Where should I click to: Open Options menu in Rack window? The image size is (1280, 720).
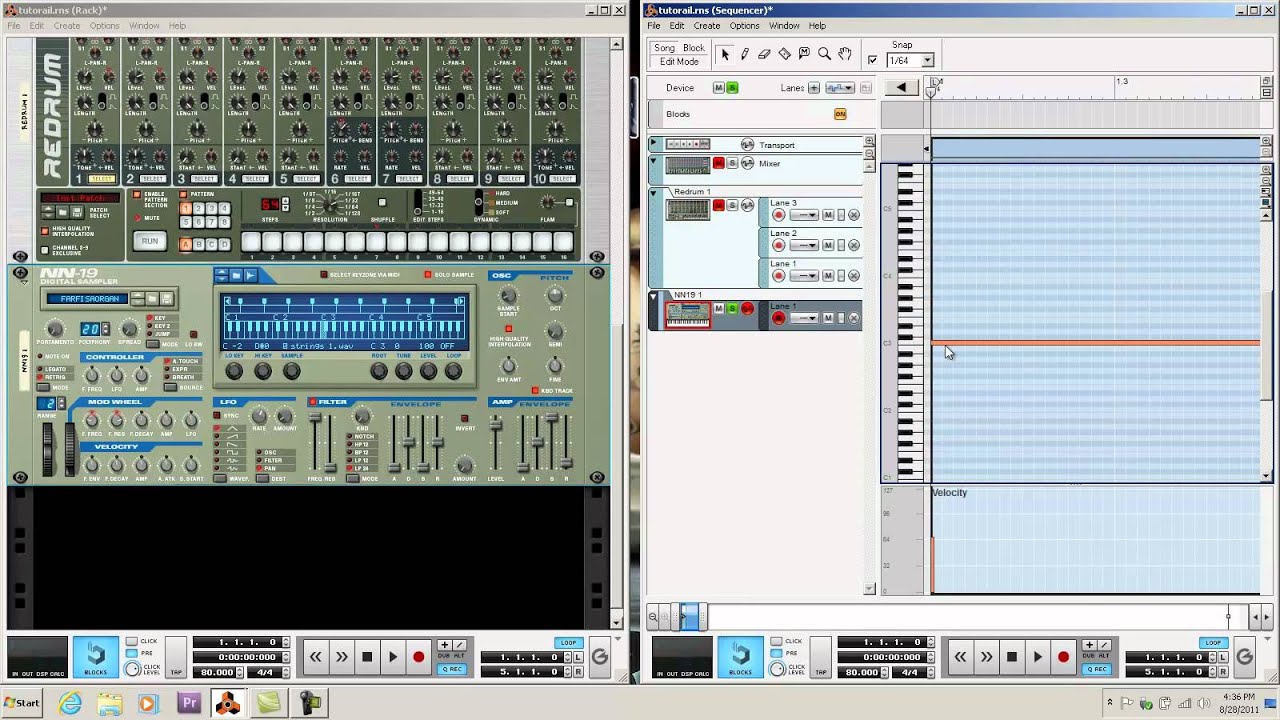click(x=104, y=26)
